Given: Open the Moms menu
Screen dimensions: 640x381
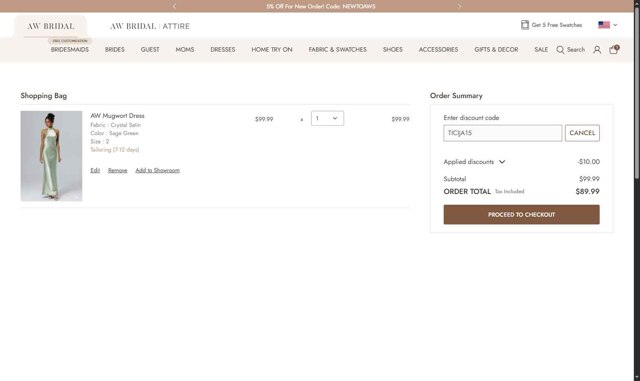Looking at the screenshot, I should pyautogui.click(x=185, y=49).
